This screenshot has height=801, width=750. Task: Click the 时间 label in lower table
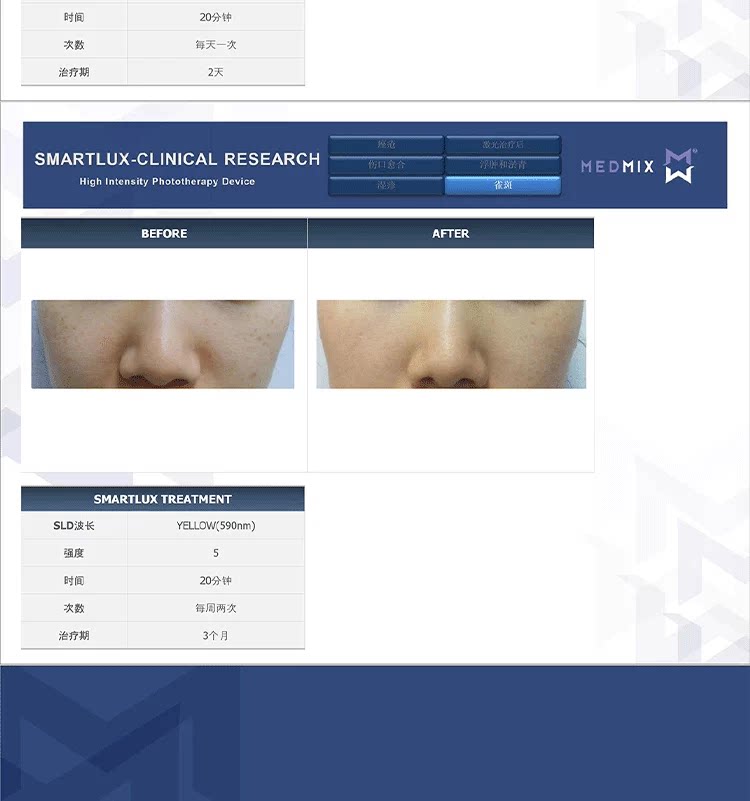coord(74,581)
